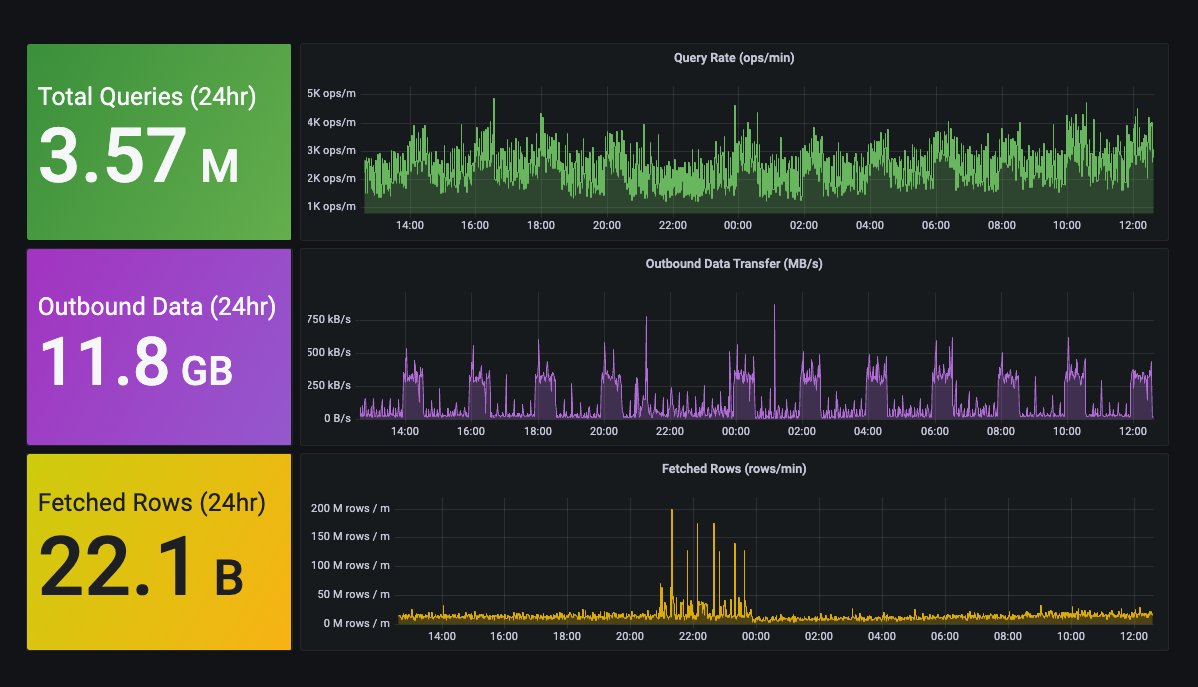Click 10:00 on the Outbound Data Transfer axis
This screenshot has height=687, width=1198.
1067,431
